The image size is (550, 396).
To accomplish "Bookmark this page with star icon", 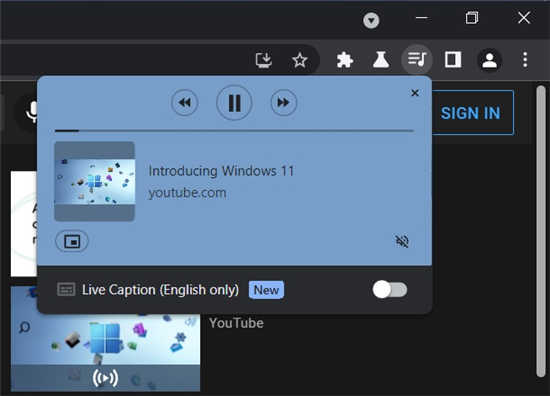I will 300,60.
